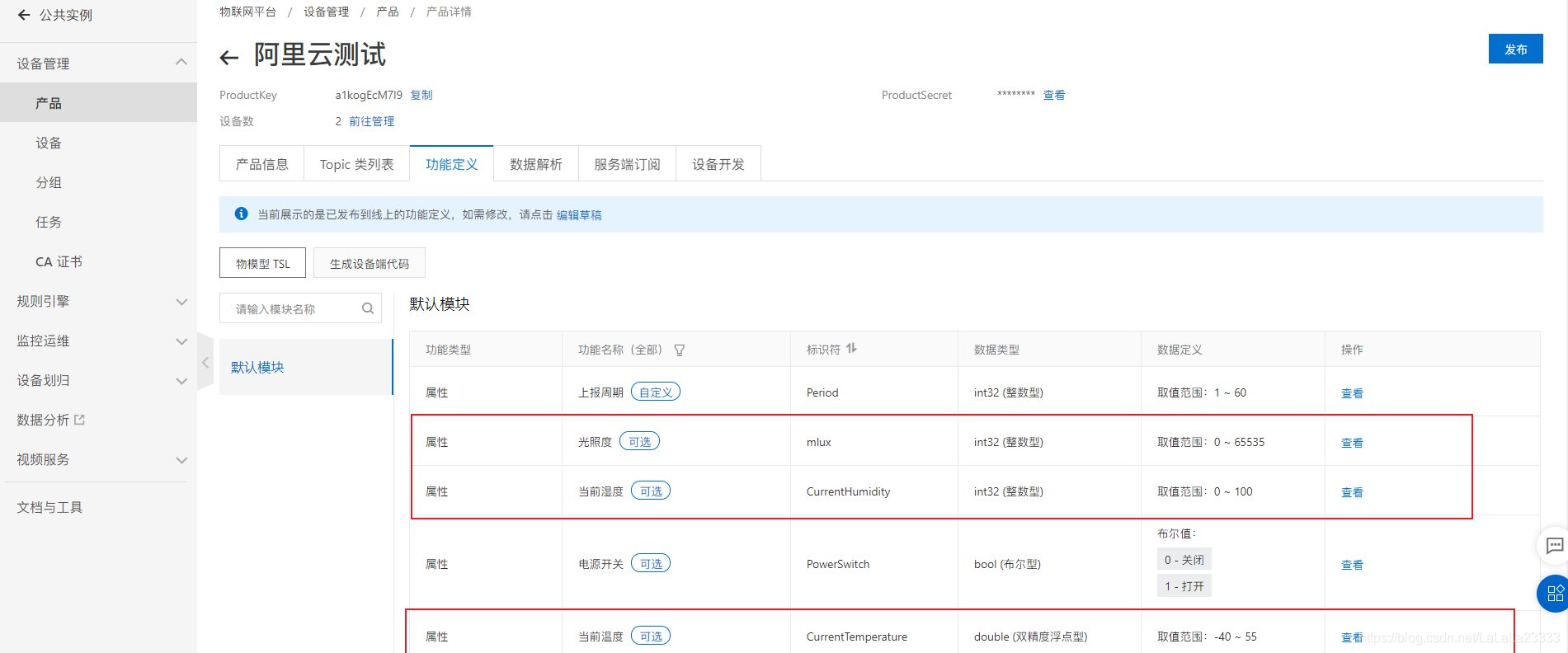Click 生成设备端代码 button

tap(369, 263)
